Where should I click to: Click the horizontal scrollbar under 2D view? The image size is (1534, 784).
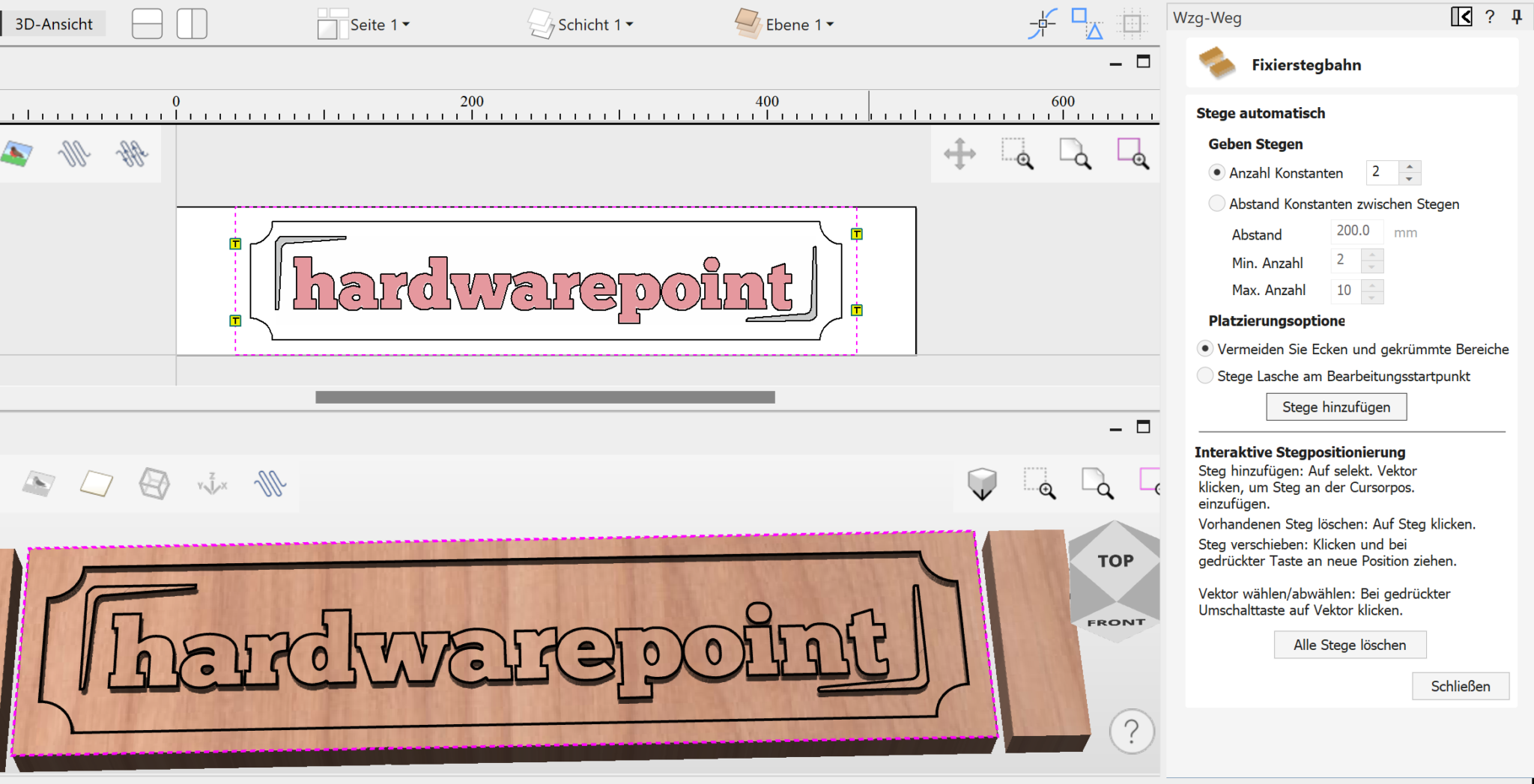coord(545,398)
